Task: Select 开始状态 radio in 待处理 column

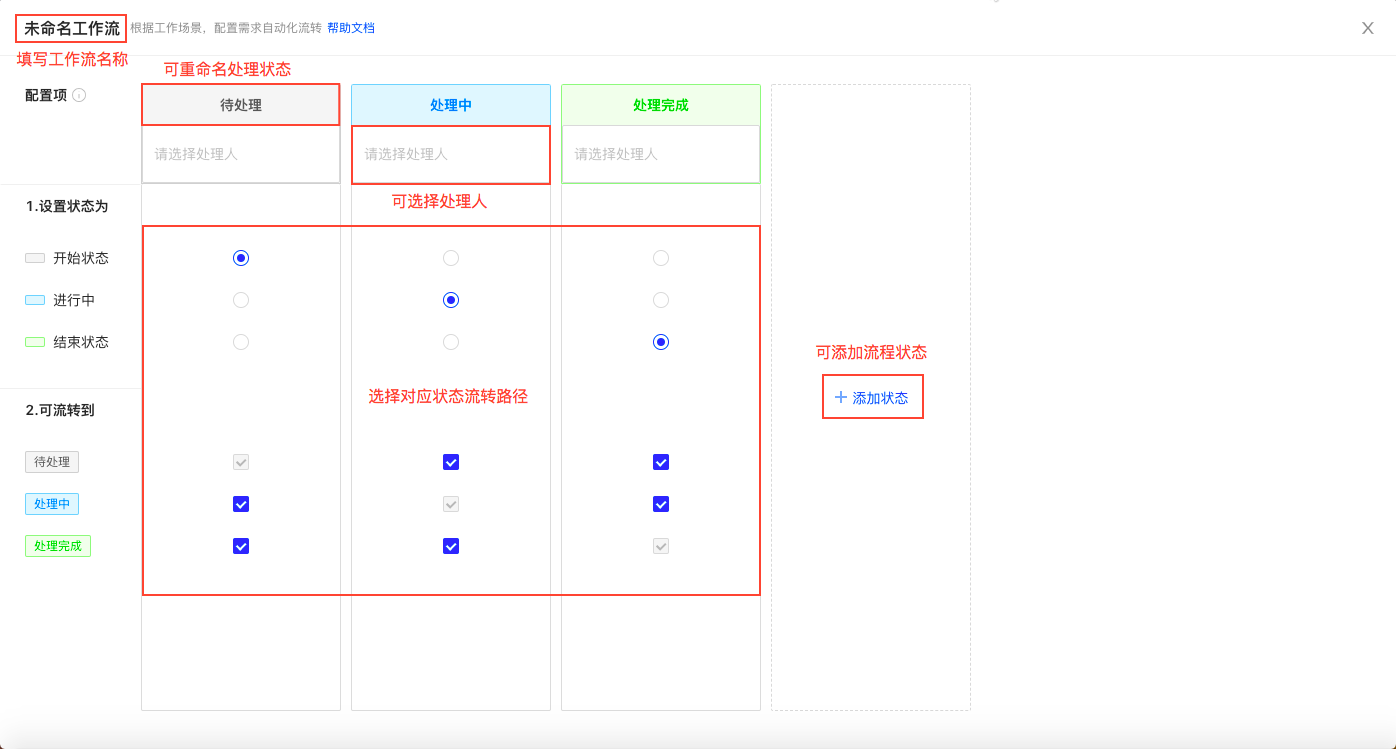Action: point(241,258)
